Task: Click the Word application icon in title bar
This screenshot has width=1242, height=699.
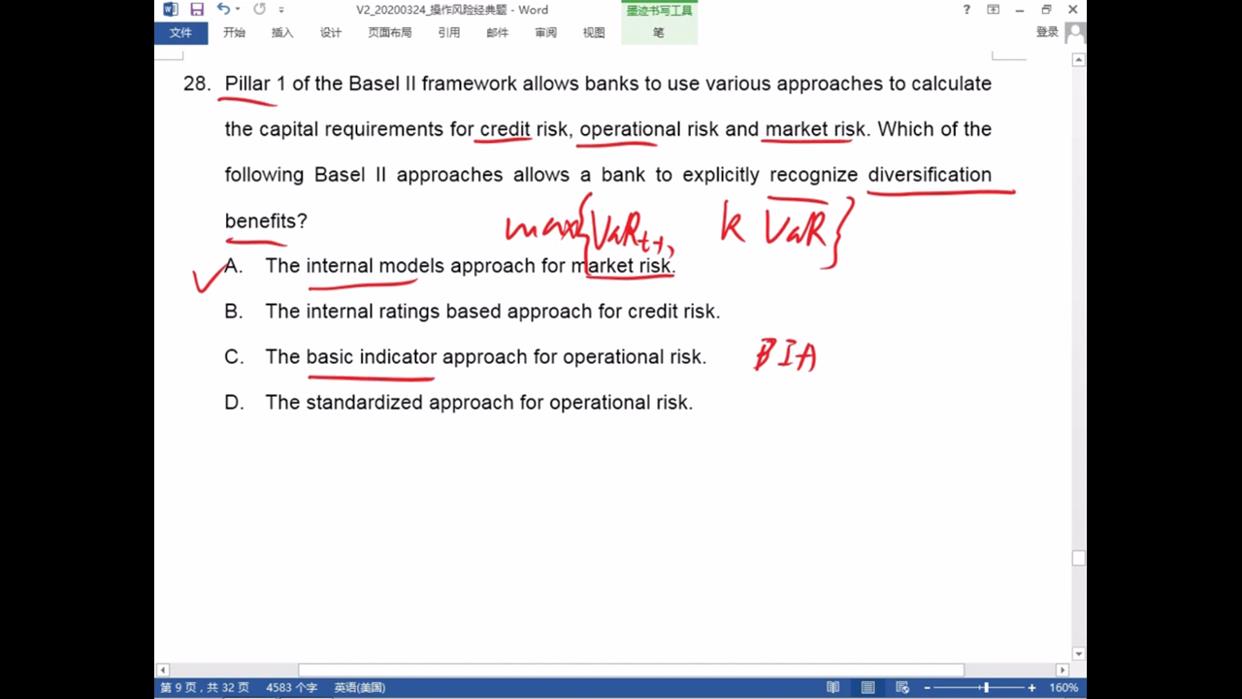Action: (170, 10)
